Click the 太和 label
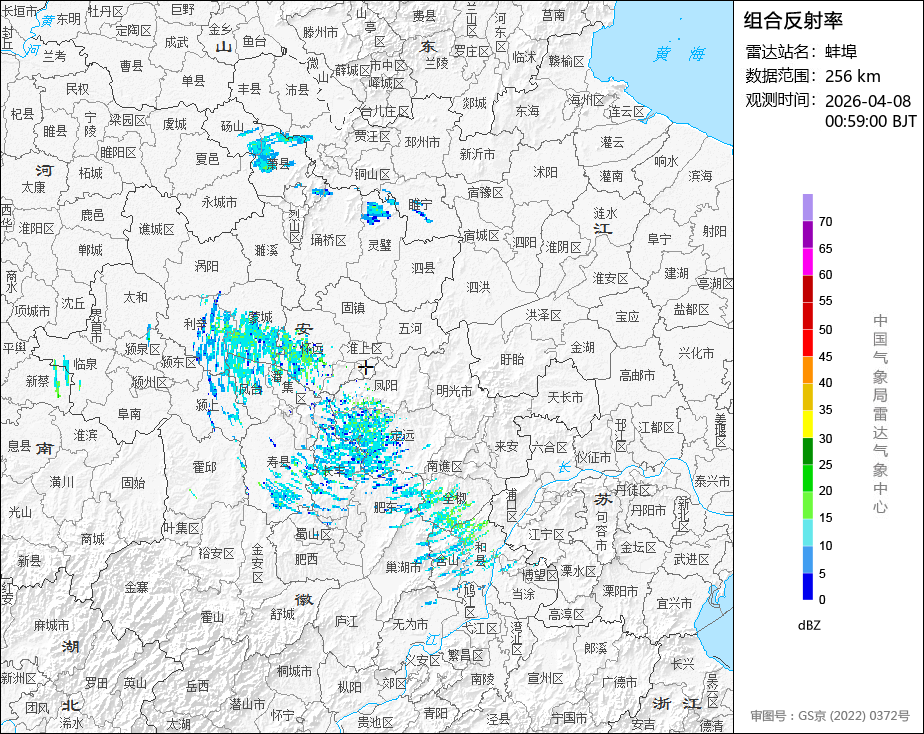 (x=135, y=297)
